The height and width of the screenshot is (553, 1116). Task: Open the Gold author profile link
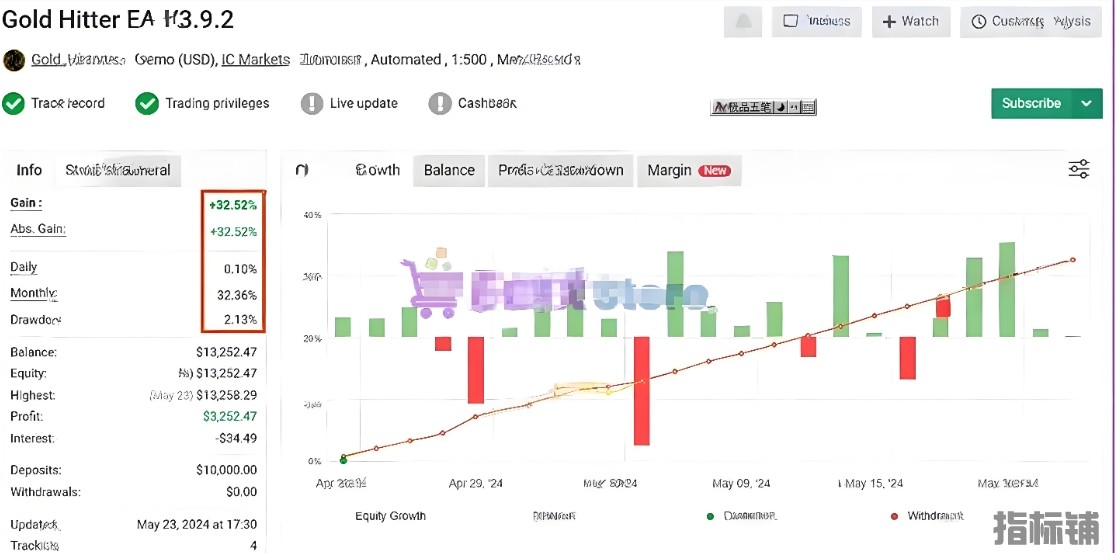78,60
